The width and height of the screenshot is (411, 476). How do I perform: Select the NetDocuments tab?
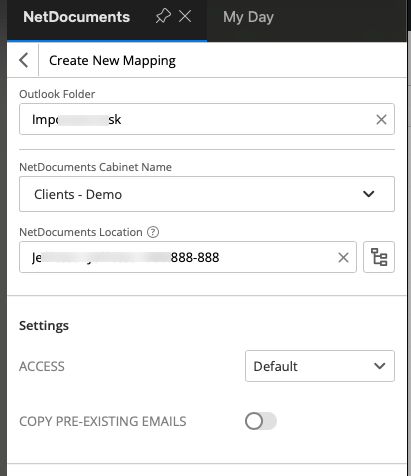tap(76, 17)
